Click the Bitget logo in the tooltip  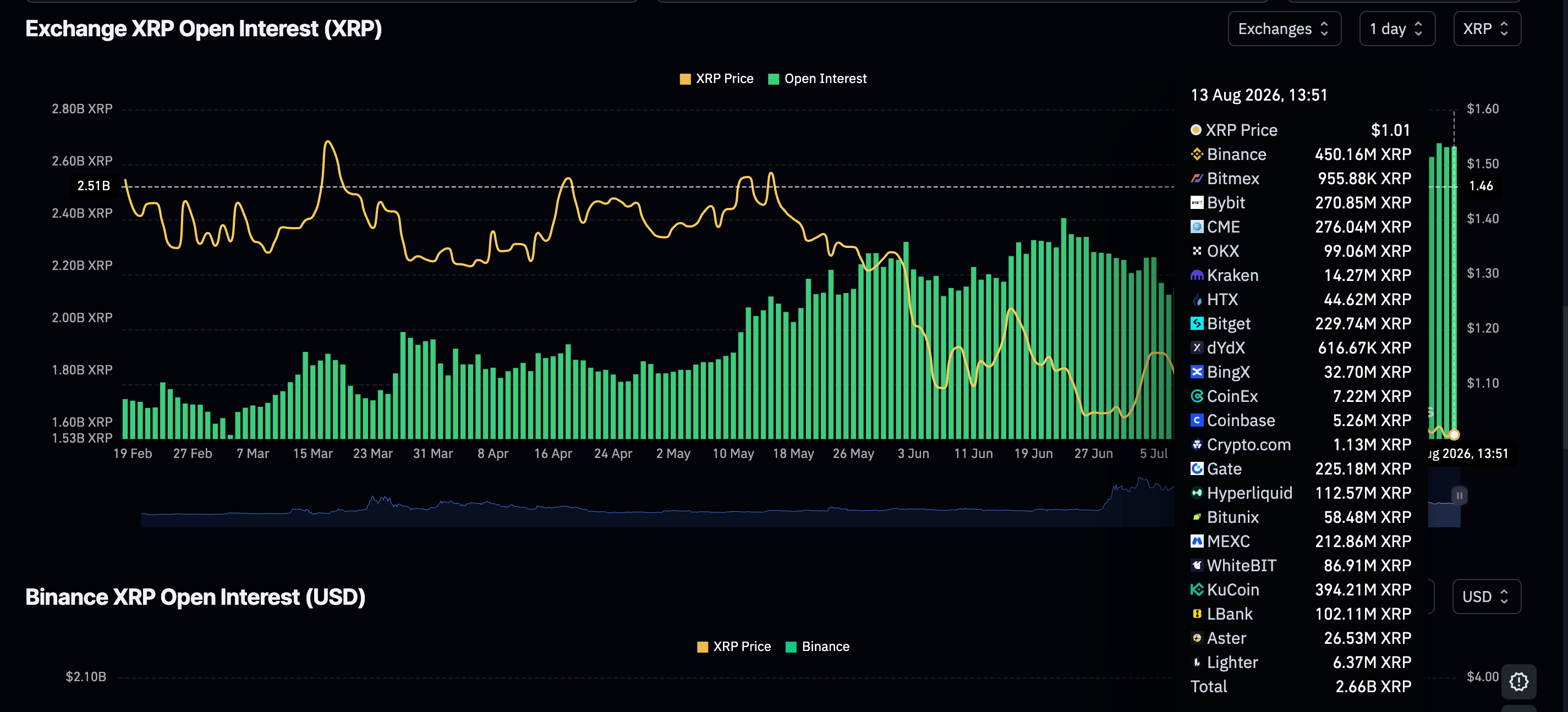(x=1197, y=324)
